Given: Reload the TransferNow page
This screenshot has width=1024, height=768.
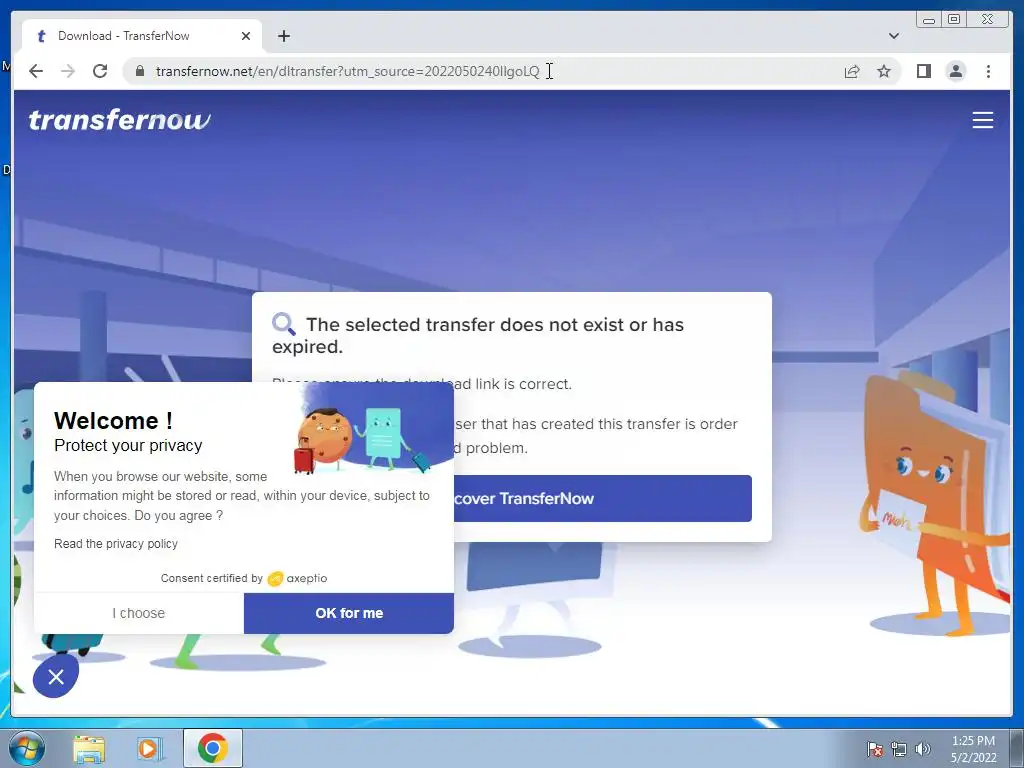Looking at the screenshot, I should (x=99, y=71).
